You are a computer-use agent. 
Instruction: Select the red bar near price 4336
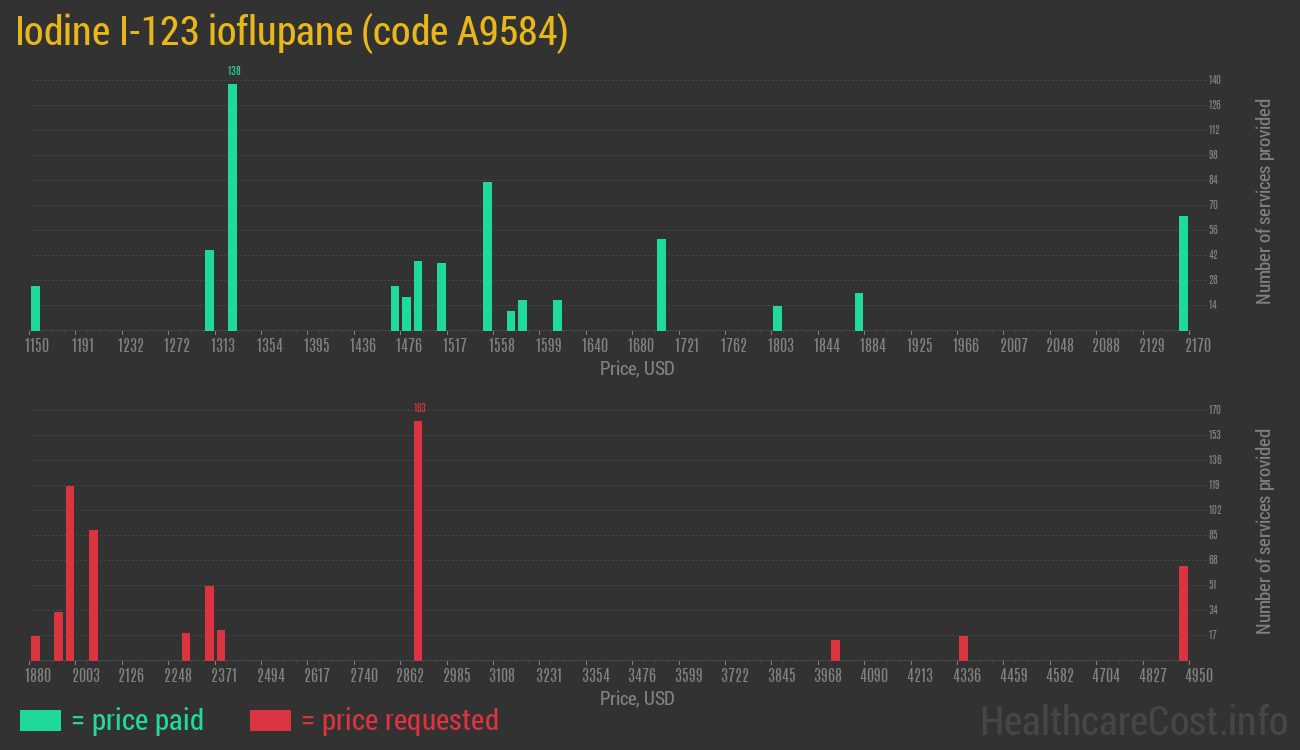coord(963,648)
